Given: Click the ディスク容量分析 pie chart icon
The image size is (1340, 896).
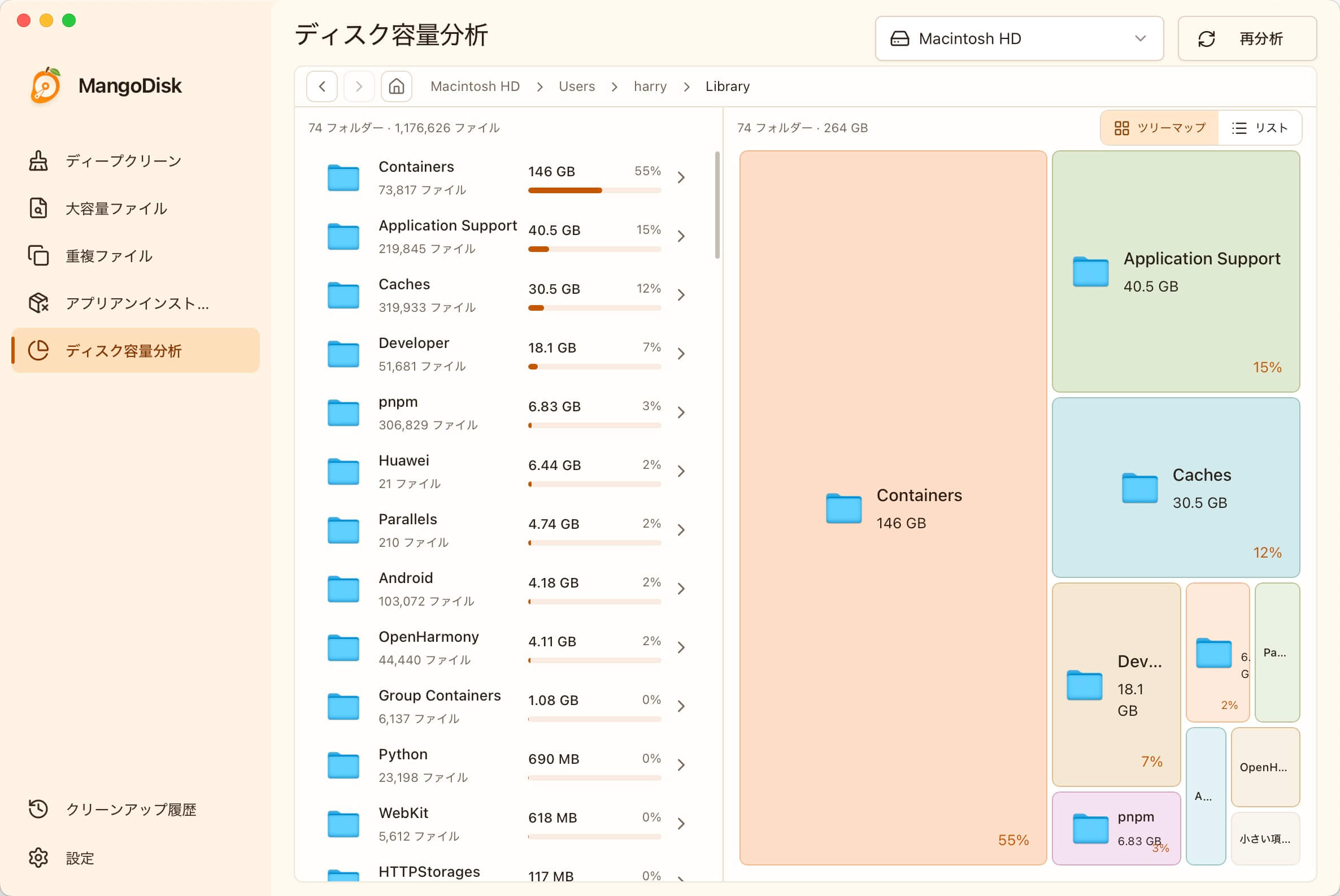Looking at the screenshot, I should (x=38, y=350).
